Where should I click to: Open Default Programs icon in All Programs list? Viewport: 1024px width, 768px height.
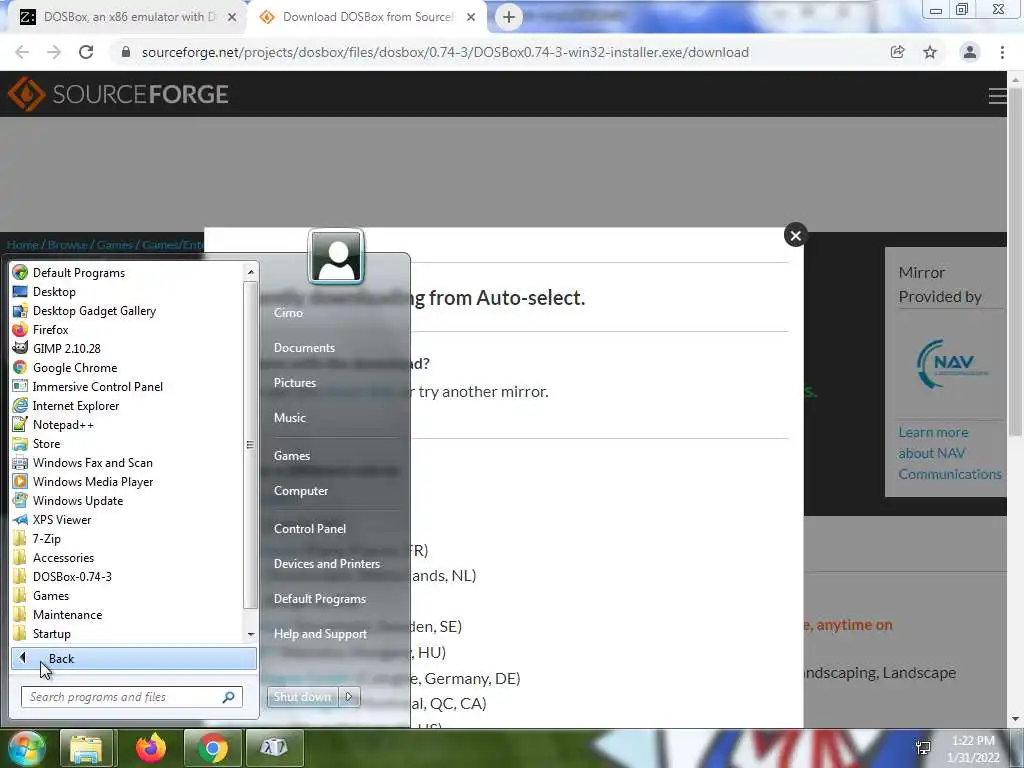[20, 272]
